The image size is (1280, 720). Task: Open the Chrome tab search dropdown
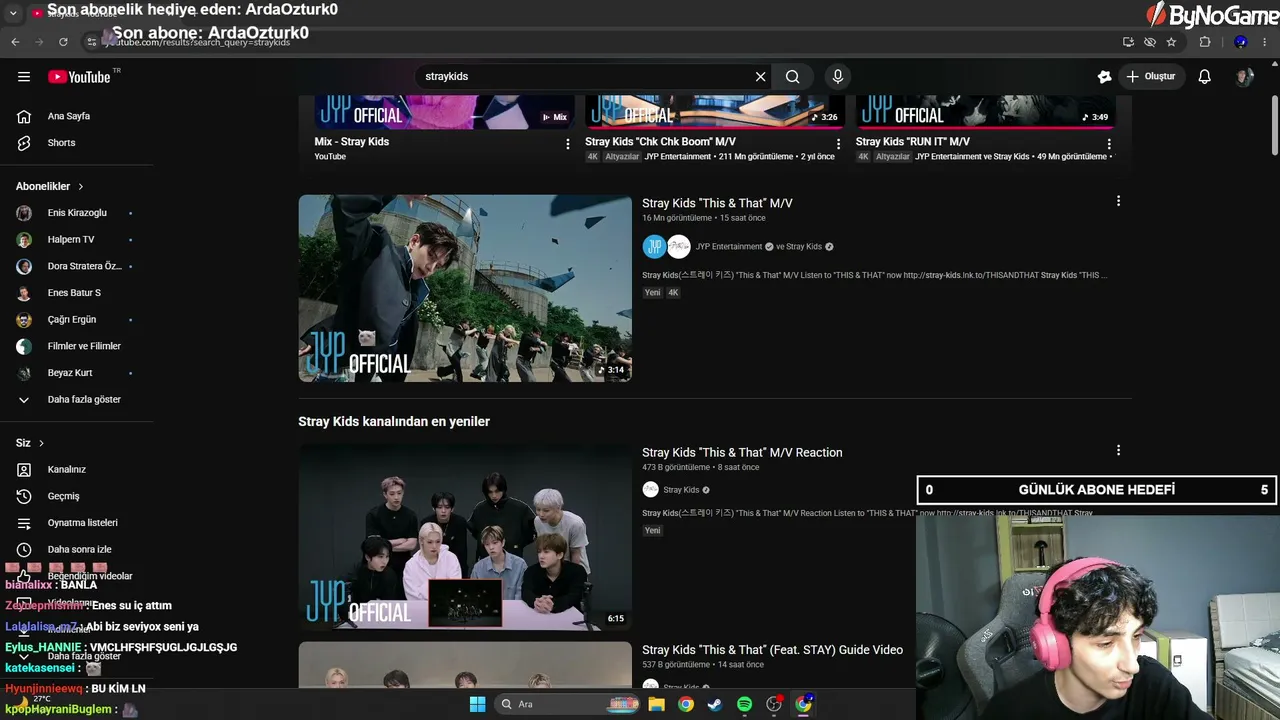(13, 13)
